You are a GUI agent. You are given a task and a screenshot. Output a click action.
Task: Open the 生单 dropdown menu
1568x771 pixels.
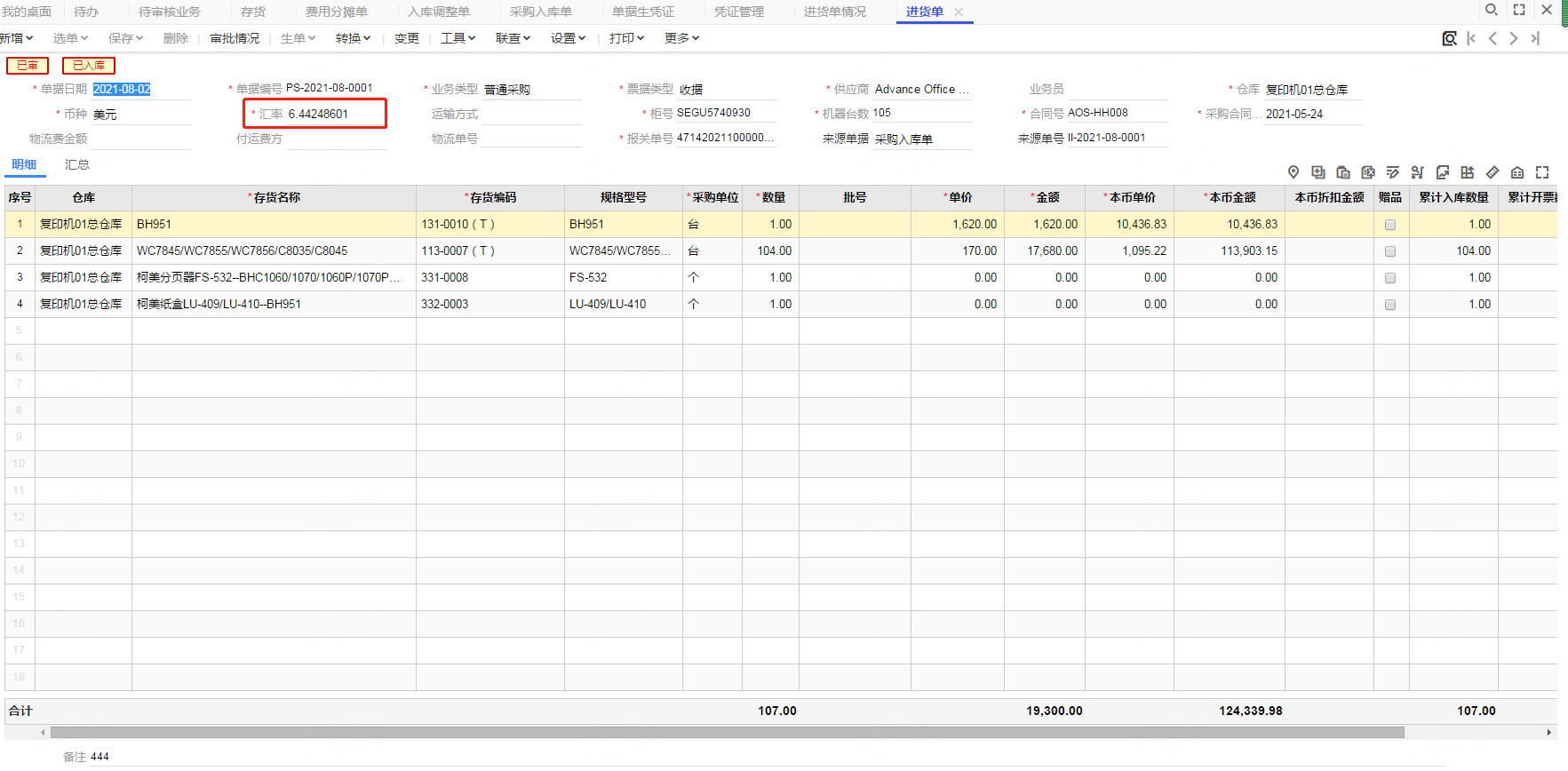click(x=298, y=38)
